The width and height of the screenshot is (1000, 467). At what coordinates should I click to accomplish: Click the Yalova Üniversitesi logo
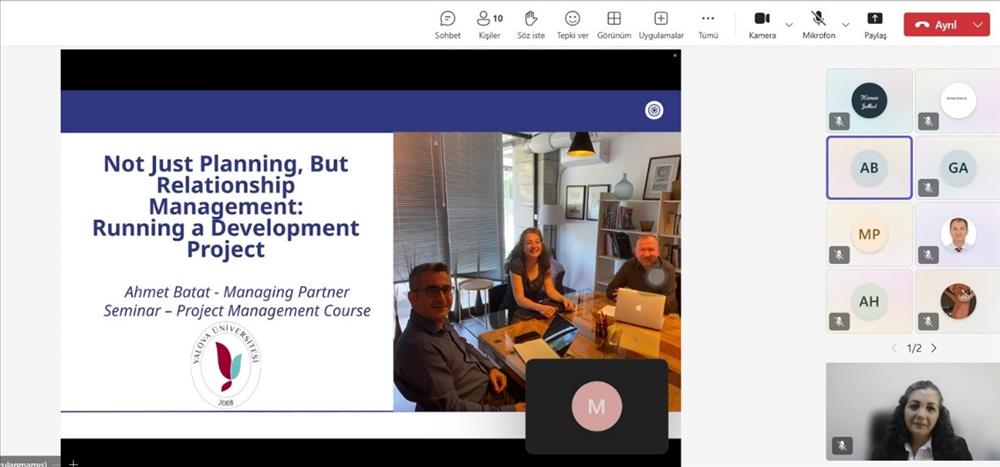coord(226,365)
